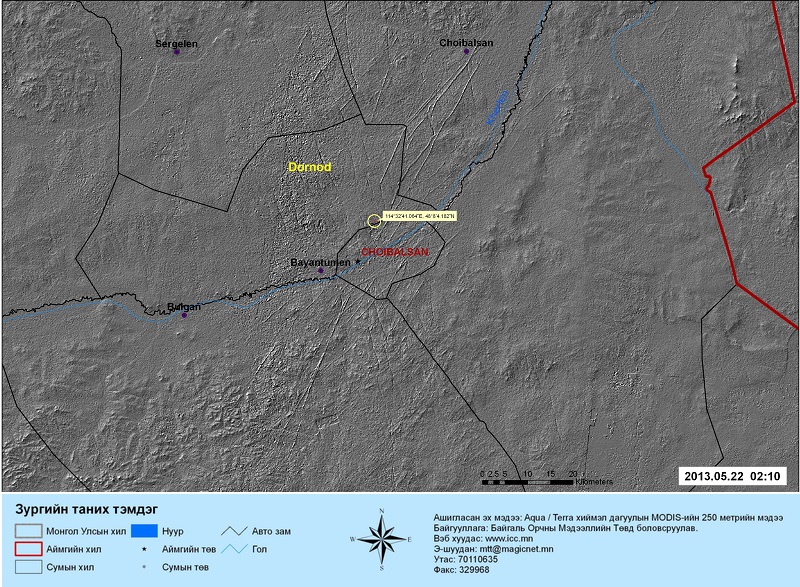Click the Сумын хил legend box
This screenshot has width=800, height=587.
click(31, 567)
